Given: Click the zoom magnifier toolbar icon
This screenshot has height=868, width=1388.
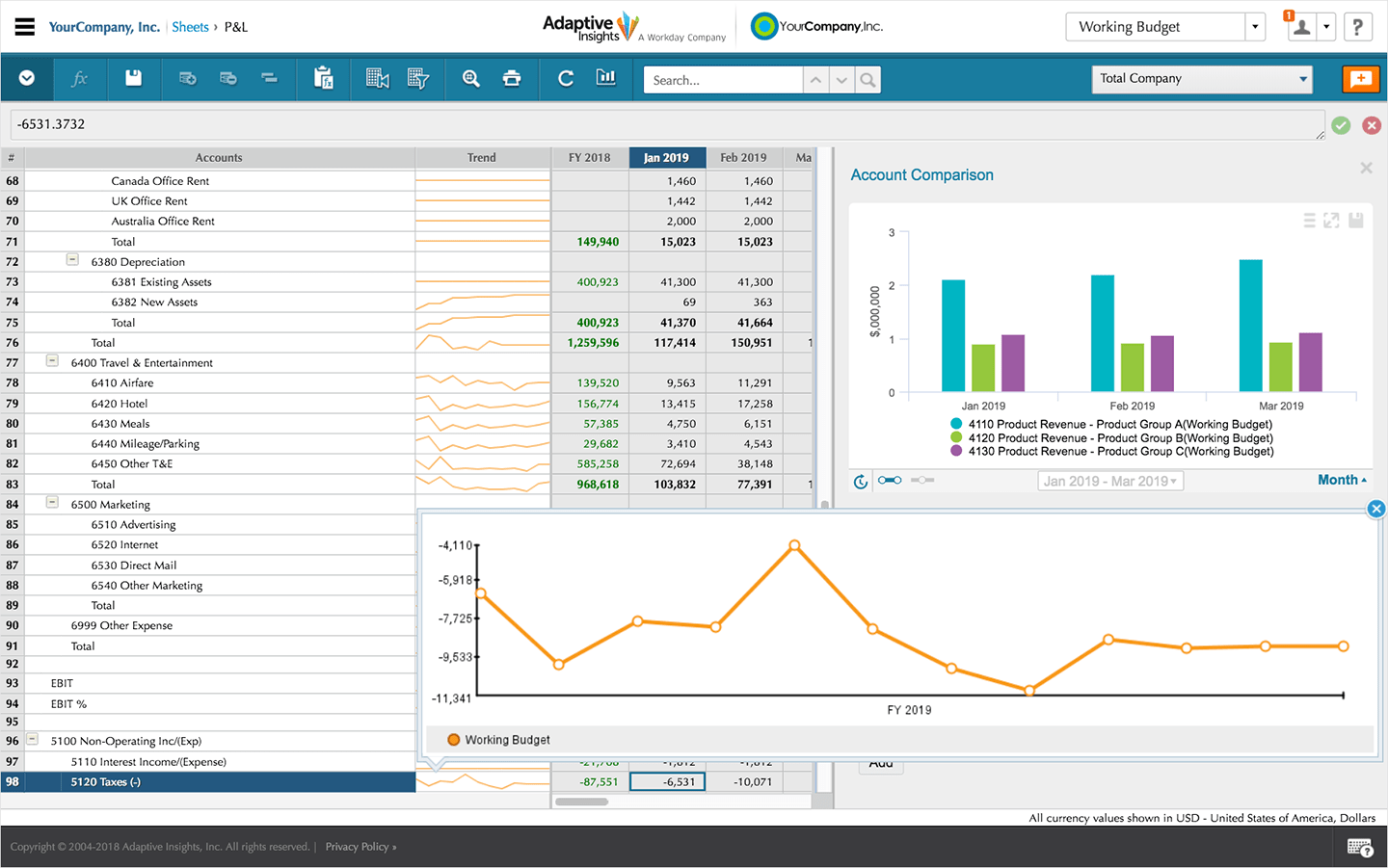Looking at the screenshot, I should 471,78.
